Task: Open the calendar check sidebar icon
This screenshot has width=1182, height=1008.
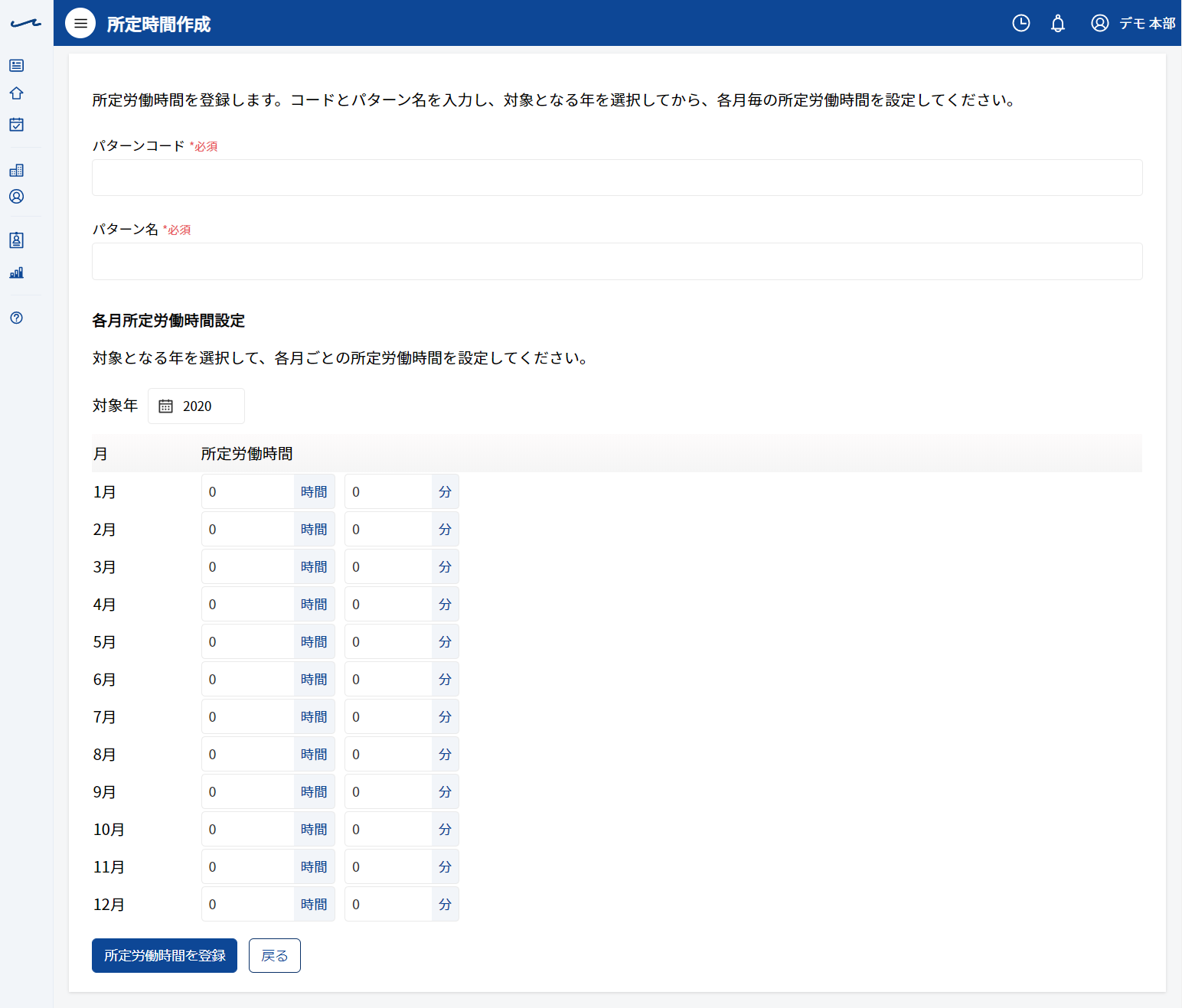Action: tap(16, 124)
